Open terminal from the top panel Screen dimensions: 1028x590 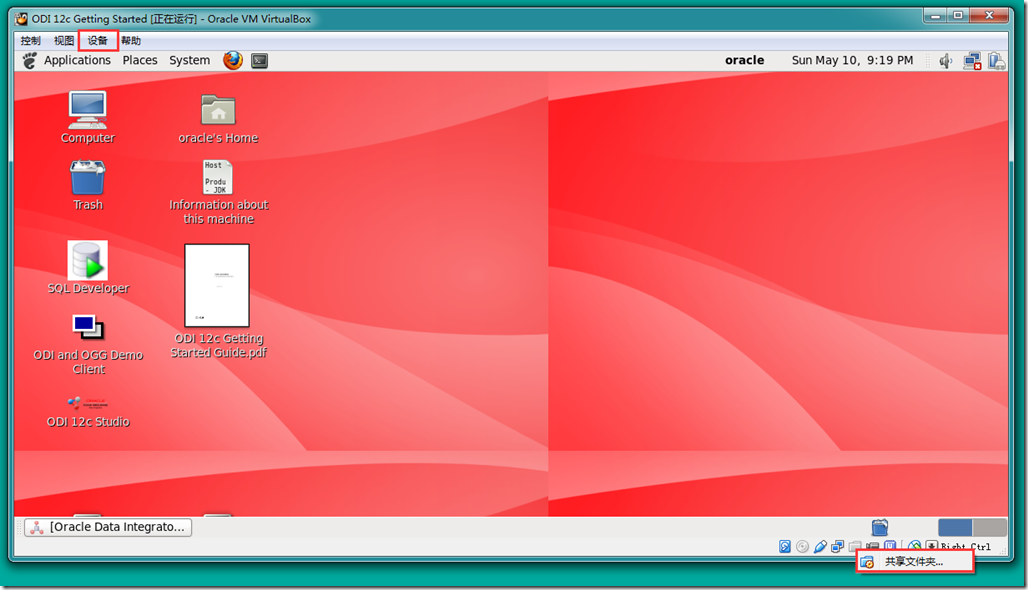259,60
